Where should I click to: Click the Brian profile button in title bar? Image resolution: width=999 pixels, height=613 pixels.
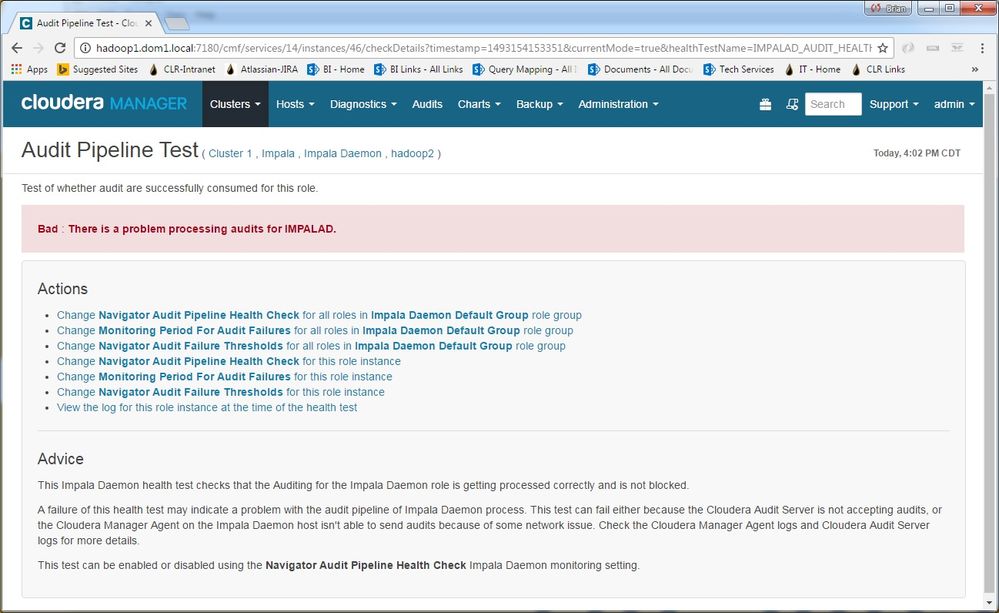pyautogui.click(x=889, y=8)
